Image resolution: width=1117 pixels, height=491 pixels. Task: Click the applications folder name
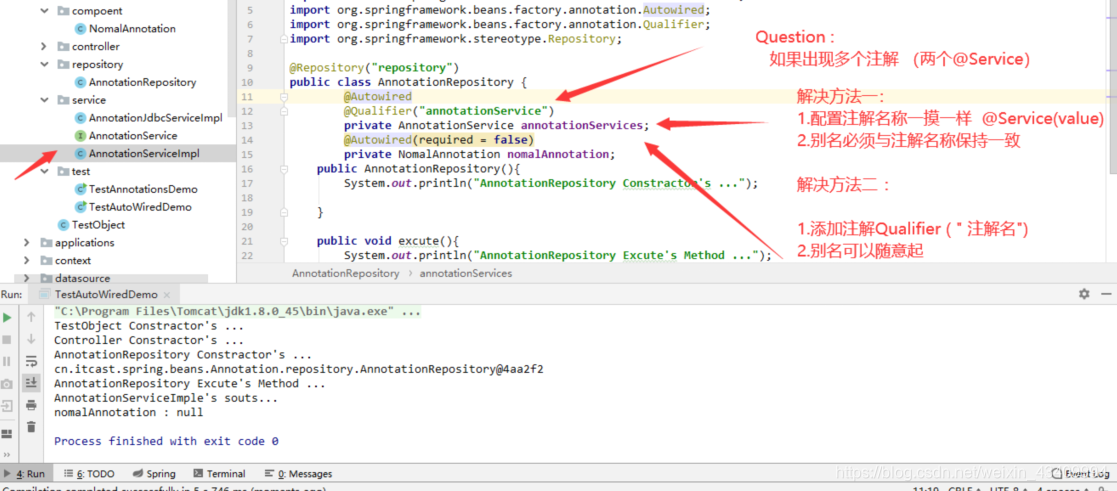tap(84, 242)
